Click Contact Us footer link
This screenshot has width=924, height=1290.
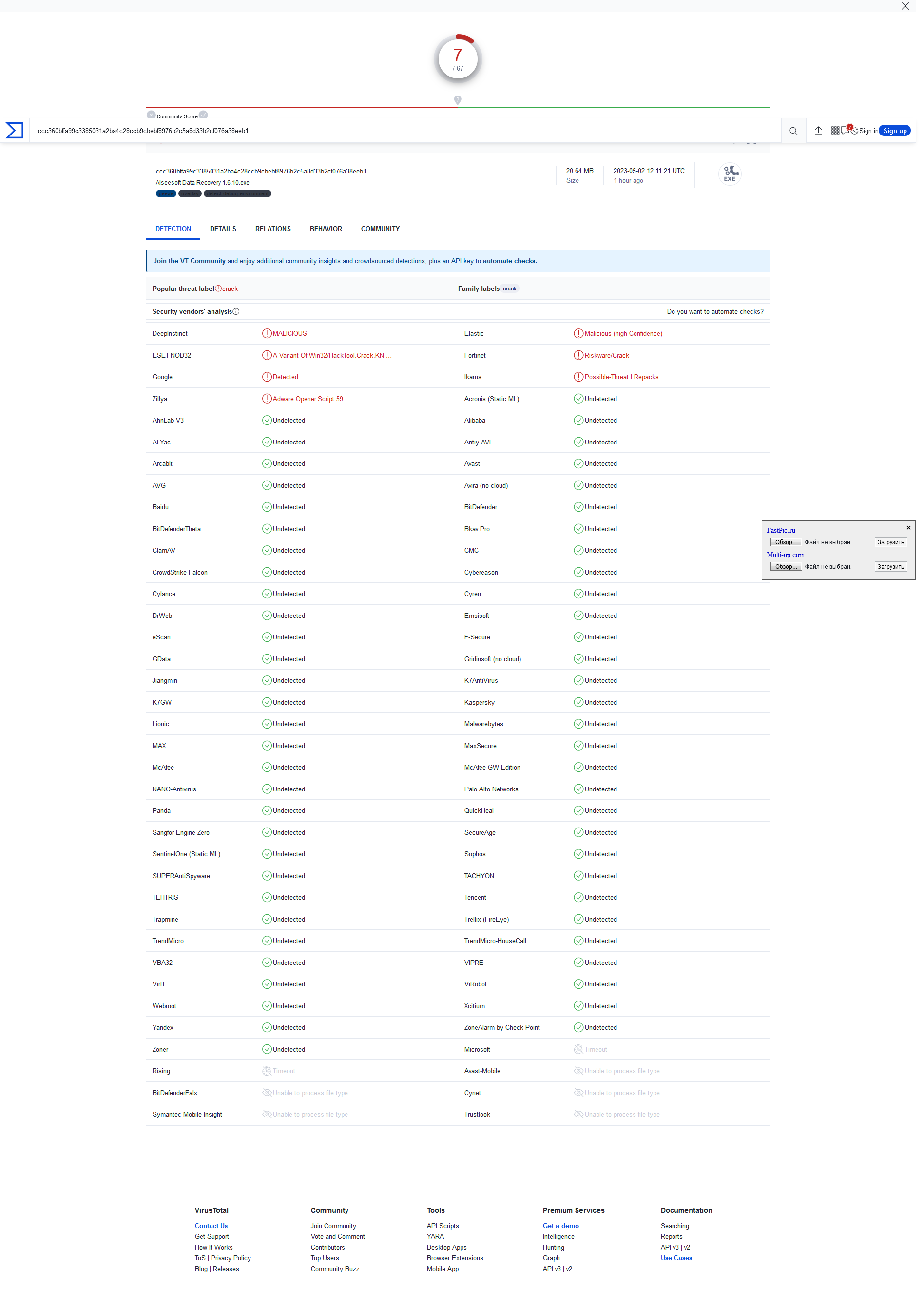point(211,1226)
